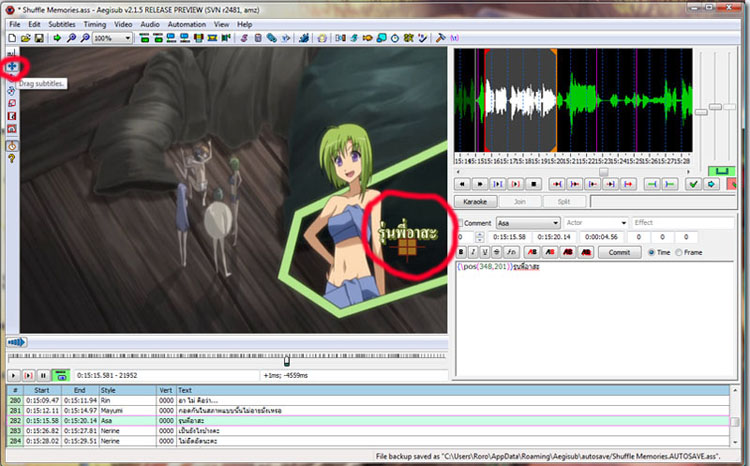Click the Open subtitles folder icon
The width and height of the screenshot is (750, 466).
tap(25, 38)
